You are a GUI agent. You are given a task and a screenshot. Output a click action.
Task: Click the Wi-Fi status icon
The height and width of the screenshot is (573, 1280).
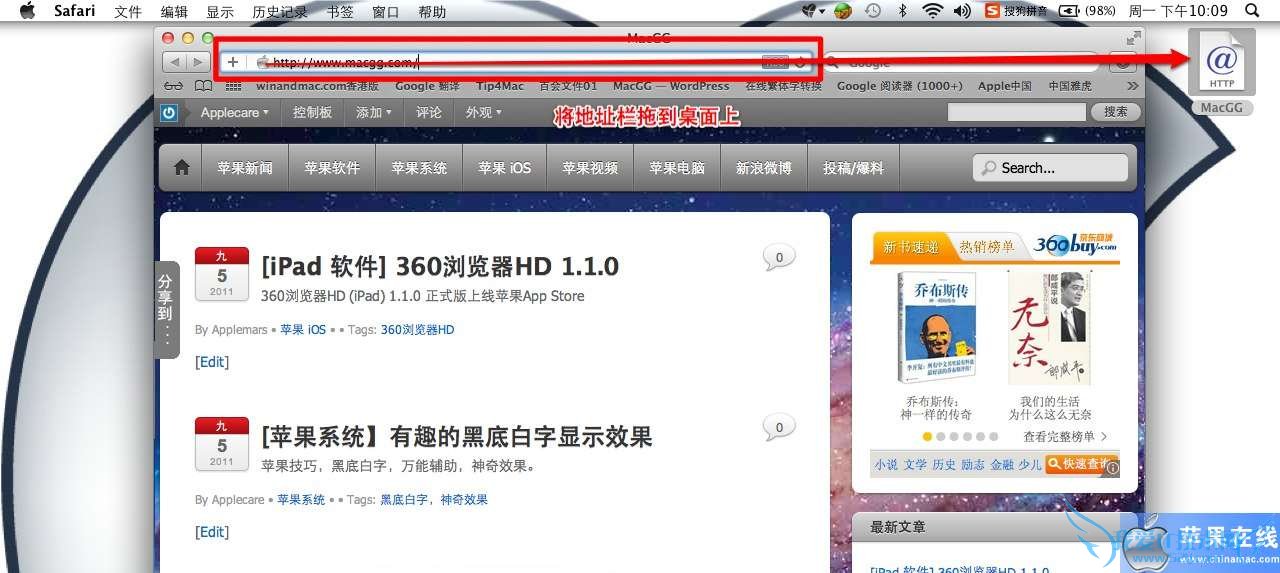click(x=932, y=11)
